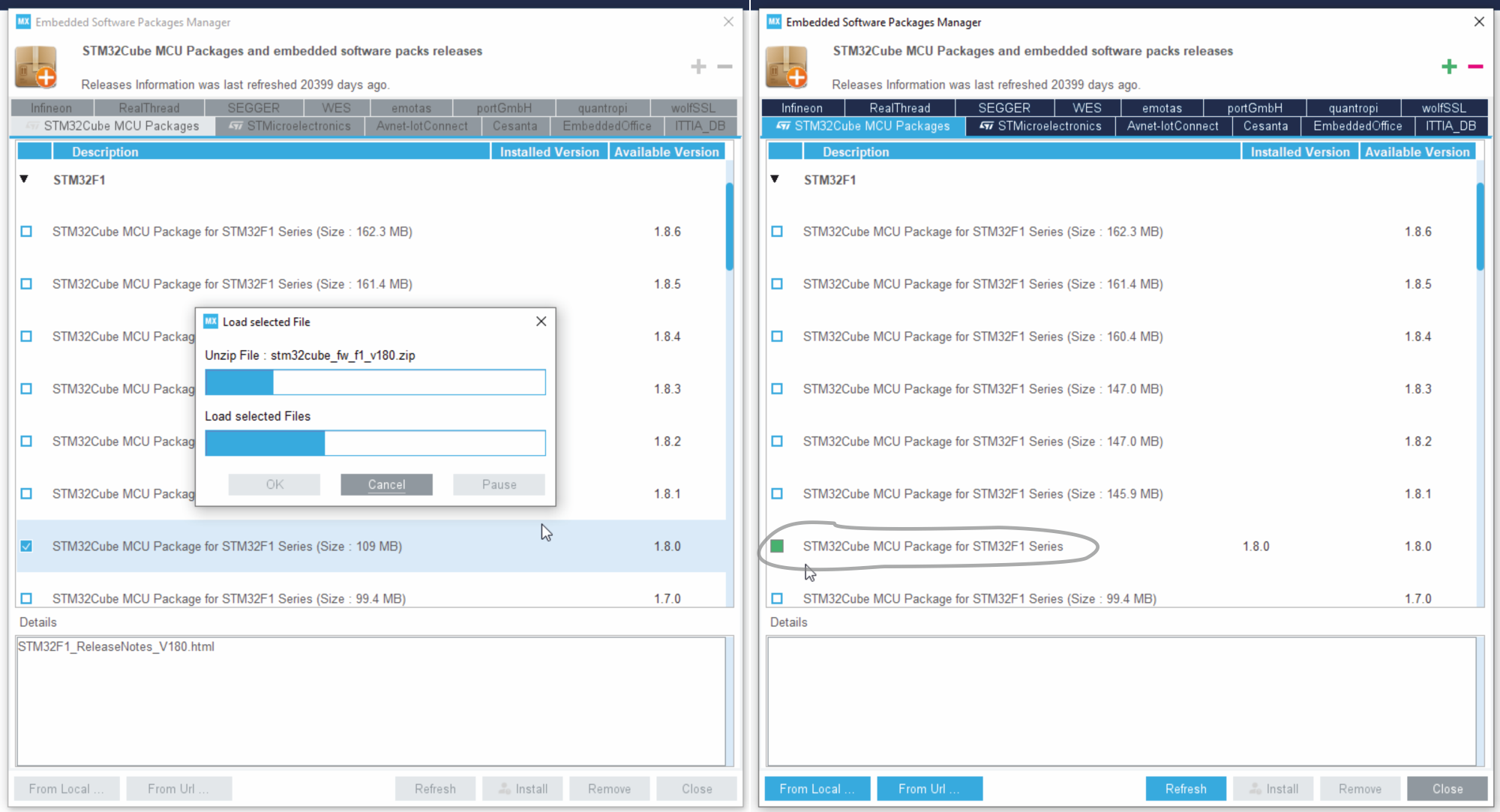Tick the 1.8.2 package checkbox in the right window
Image resolution: width=1500 pixels, height=812 pixels.
[777, 442]
